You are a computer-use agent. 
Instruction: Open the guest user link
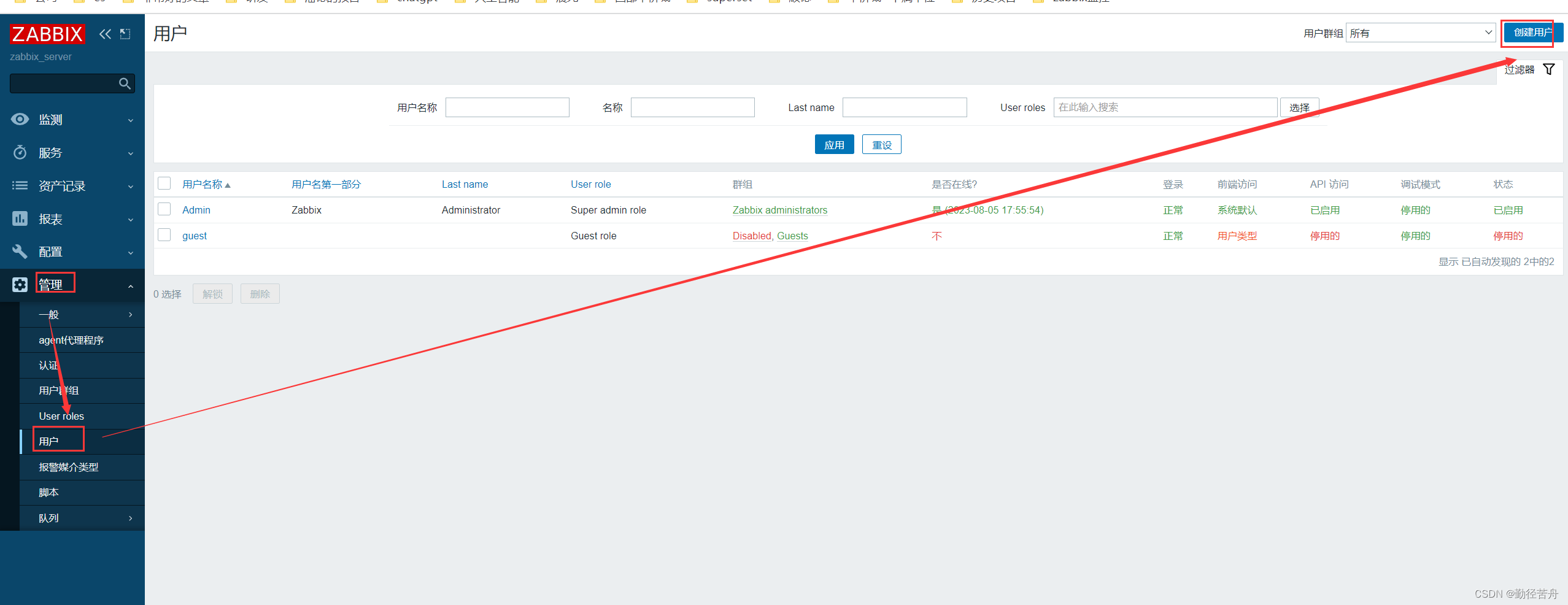click(x=195, y=236)
